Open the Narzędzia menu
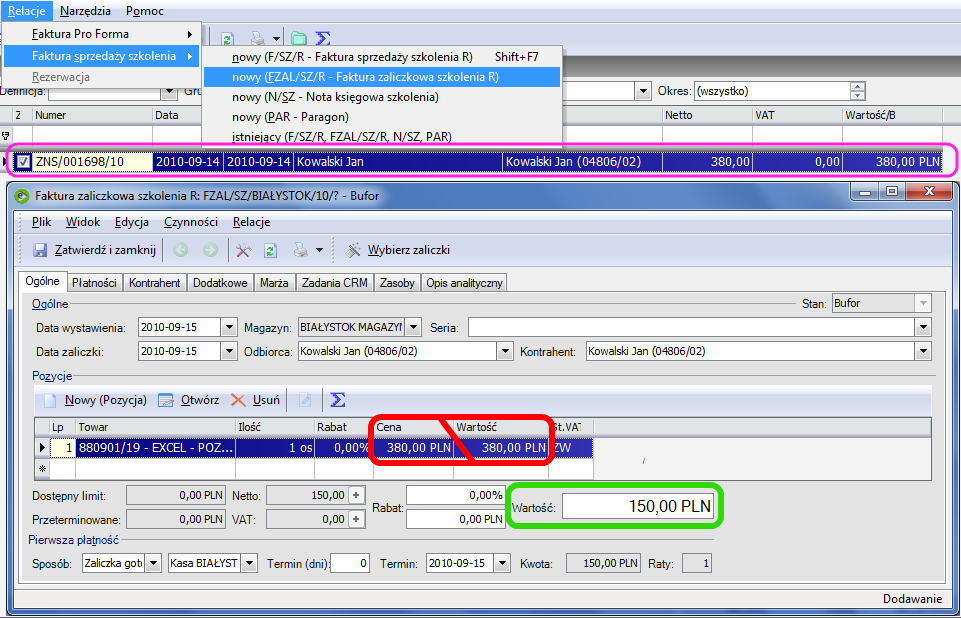This screenshot has height=618, width=961. 85,11
